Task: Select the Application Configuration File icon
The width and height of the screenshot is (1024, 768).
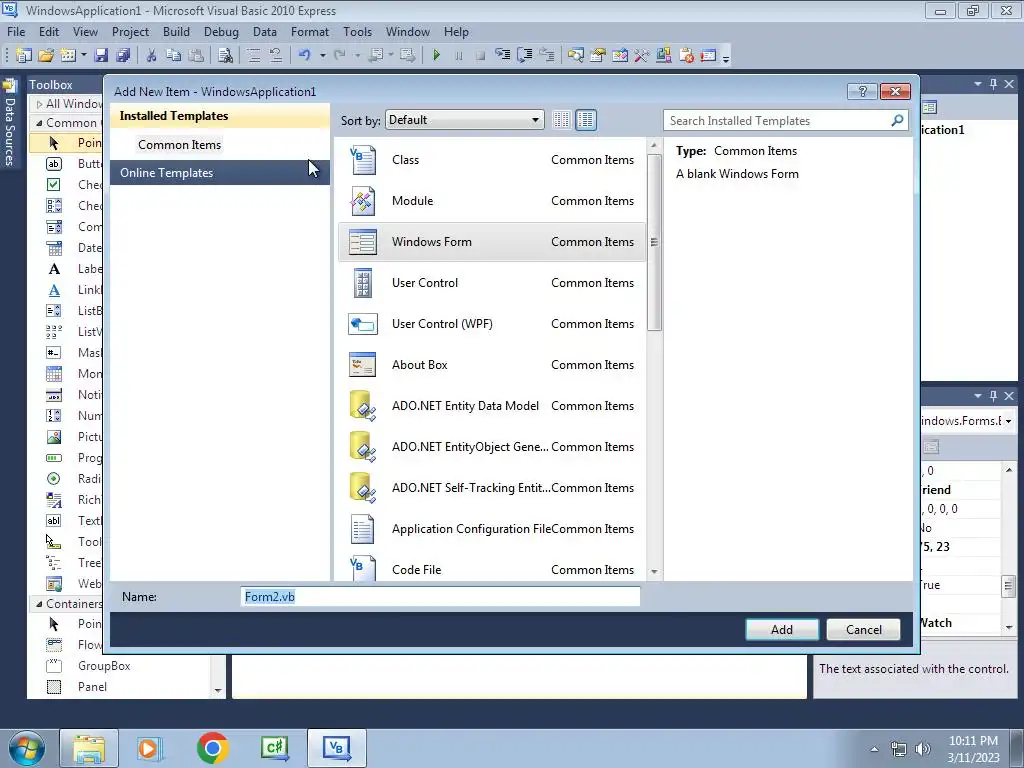Action: click(362, 529)
